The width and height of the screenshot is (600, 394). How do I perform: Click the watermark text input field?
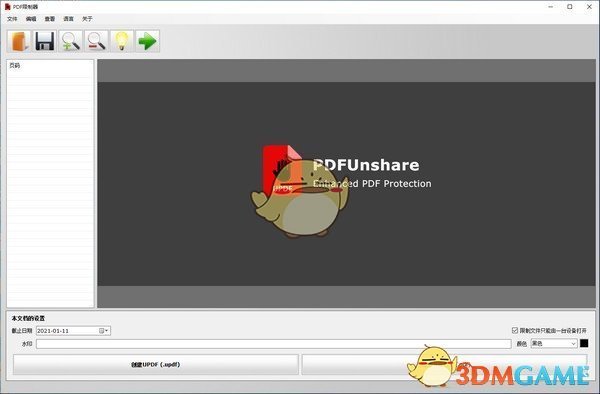(x=274, y=344)
